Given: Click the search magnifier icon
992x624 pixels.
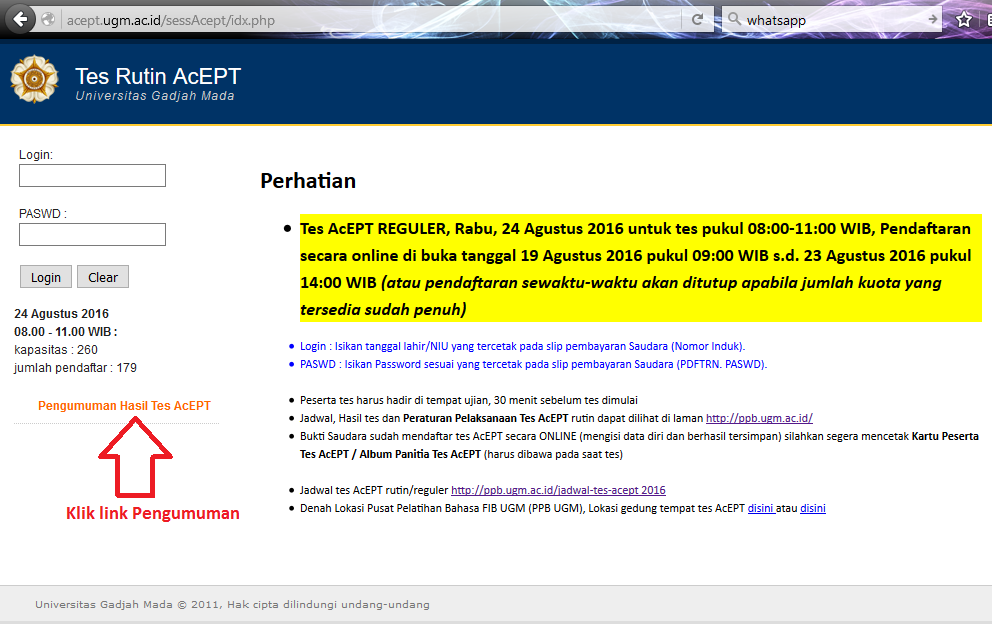Looking at the screenshot, I should pyautogui.click(x=734, y=19).
